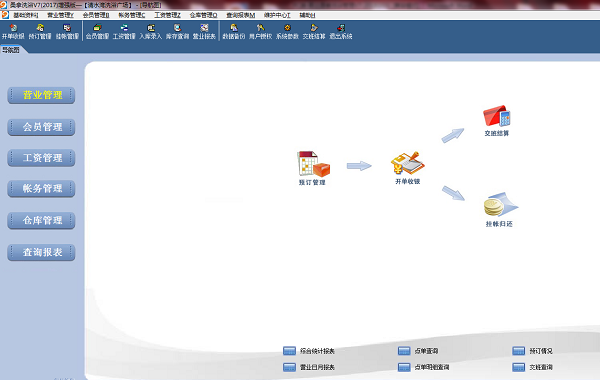Open 库存查询 from the toolbar
The width and height of the screenshot is (600, 380).
(x=177, y=32)
